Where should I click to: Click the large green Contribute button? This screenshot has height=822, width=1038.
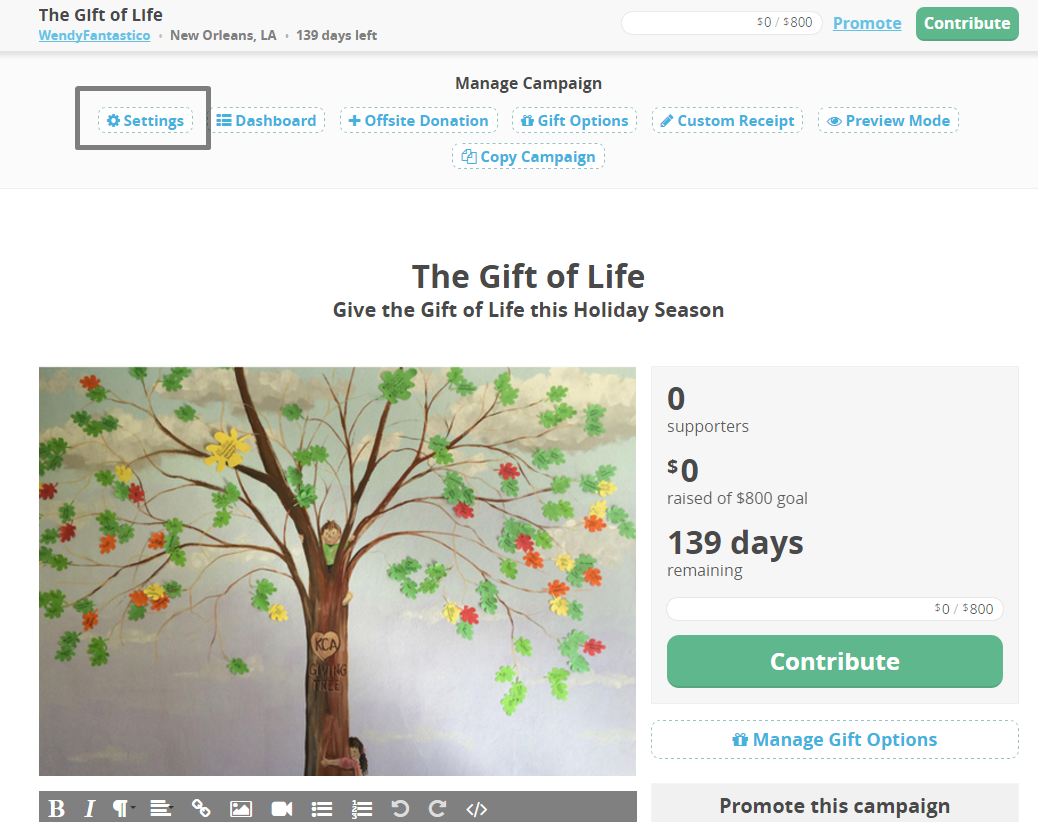click(834, 662)
